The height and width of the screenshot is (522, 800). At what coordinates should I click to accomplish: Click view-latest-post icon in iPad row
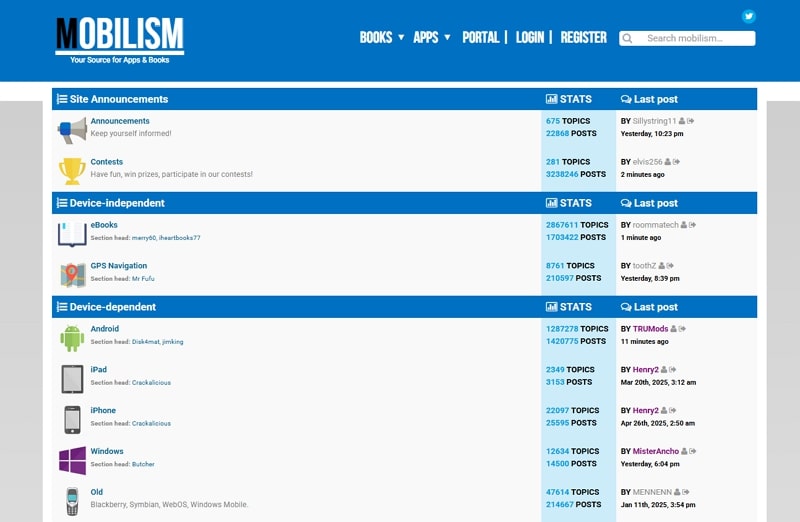(672, 370)
